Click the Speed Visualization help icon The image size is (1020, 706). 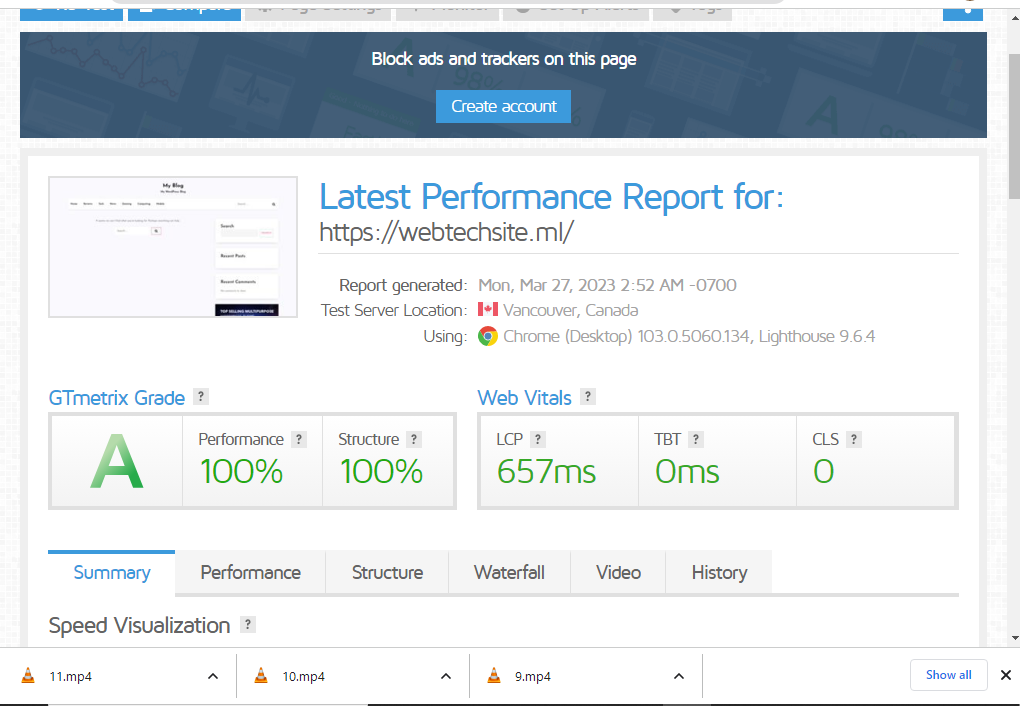tap(247, 624)
